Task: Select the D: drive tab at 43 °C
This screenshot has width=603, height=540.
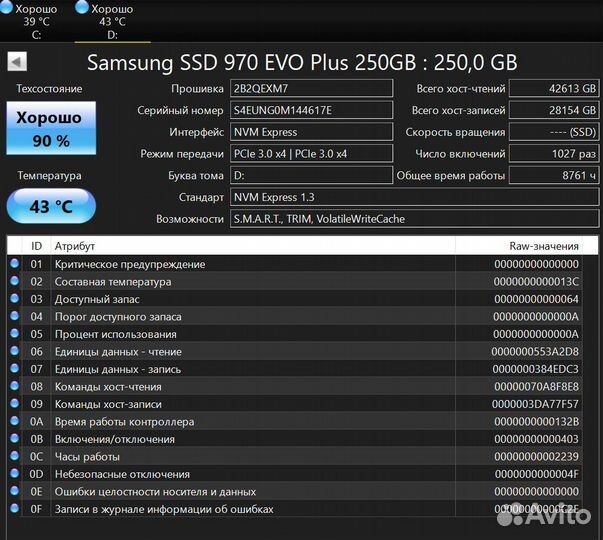Action: pos(112,21)
